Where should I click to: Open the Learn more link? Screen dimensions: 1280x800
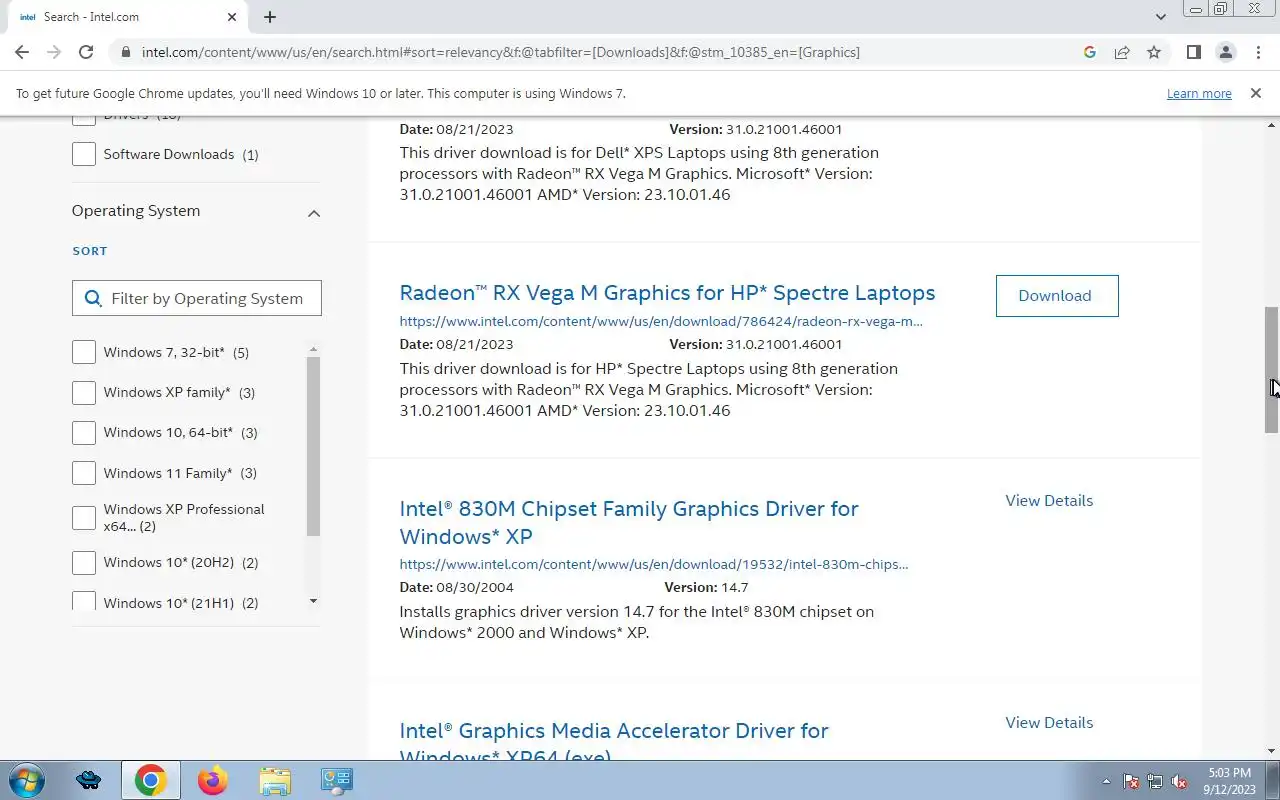point(1199,93)
